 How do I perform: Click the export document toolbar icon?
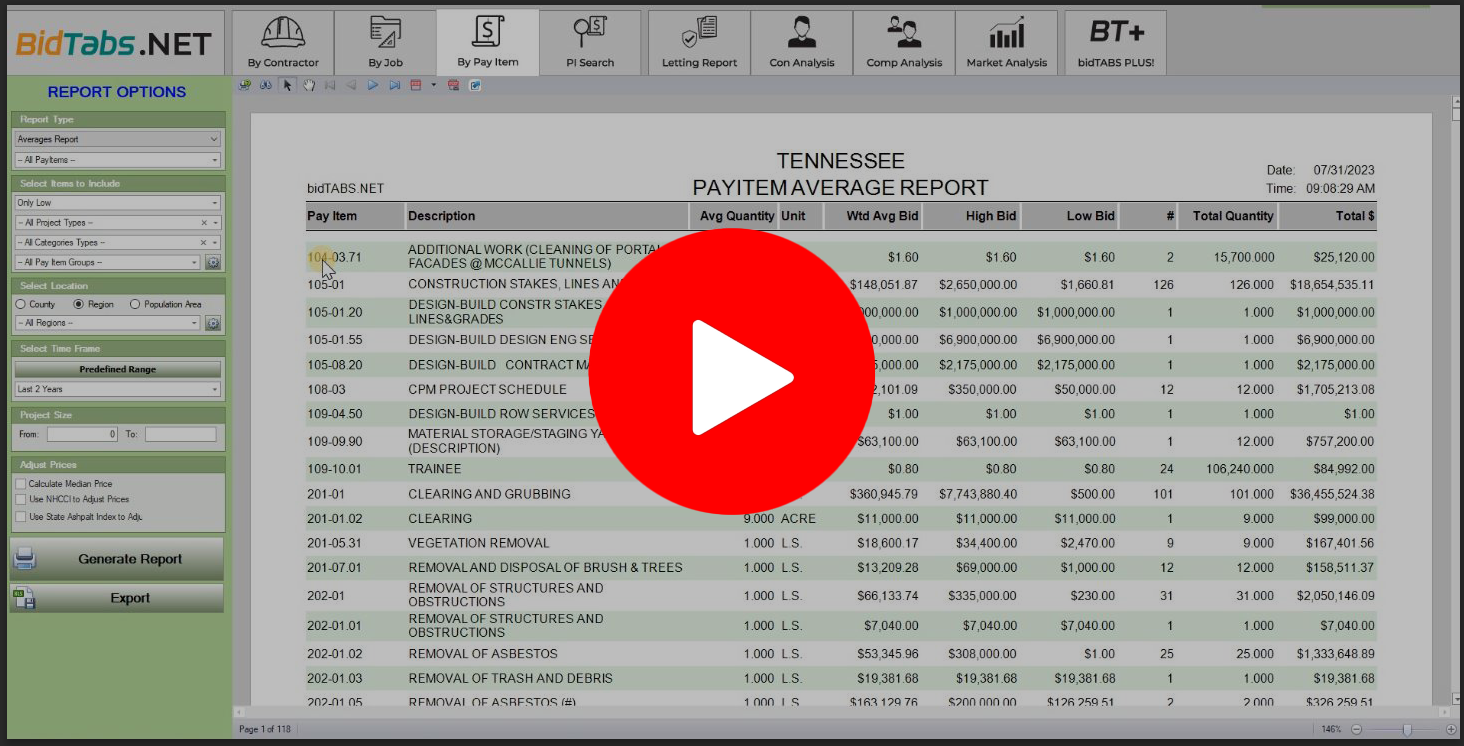point(475,86)
